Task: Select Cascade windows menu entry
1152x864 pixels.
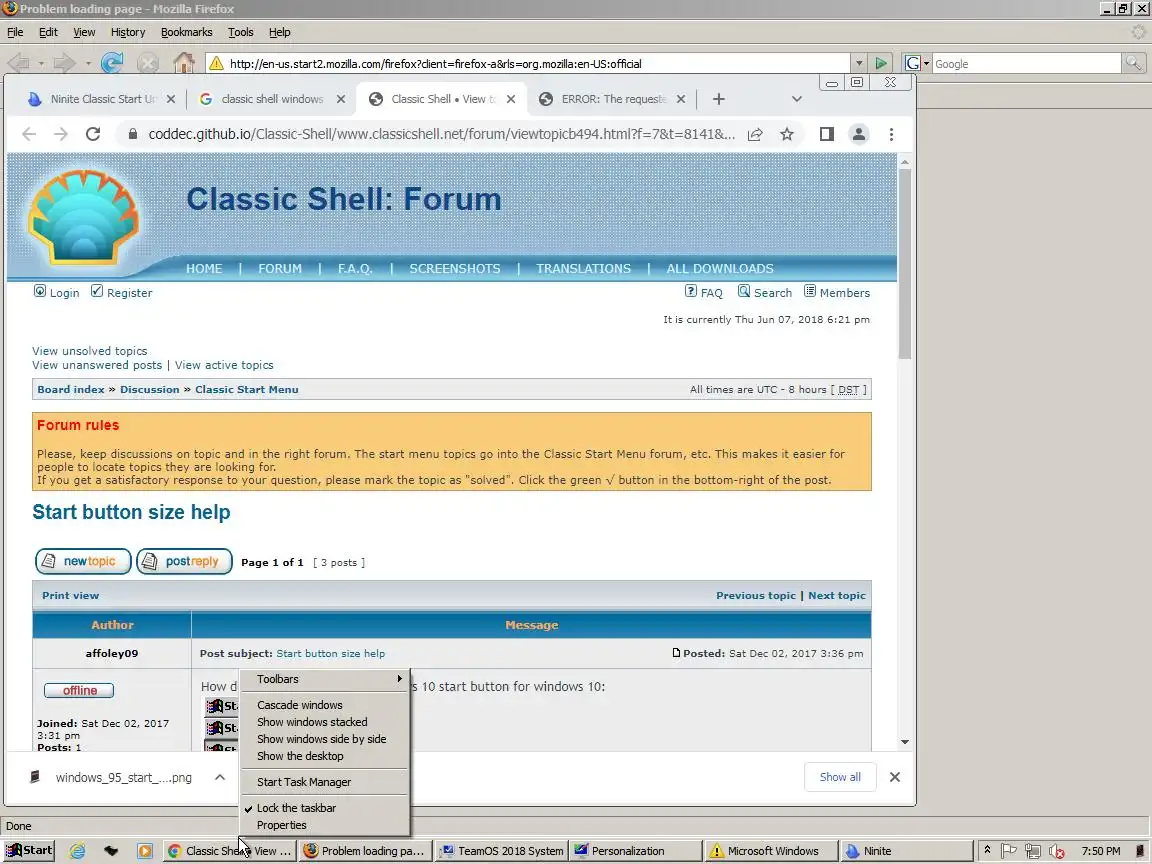Action: click(x=325, y=705)
